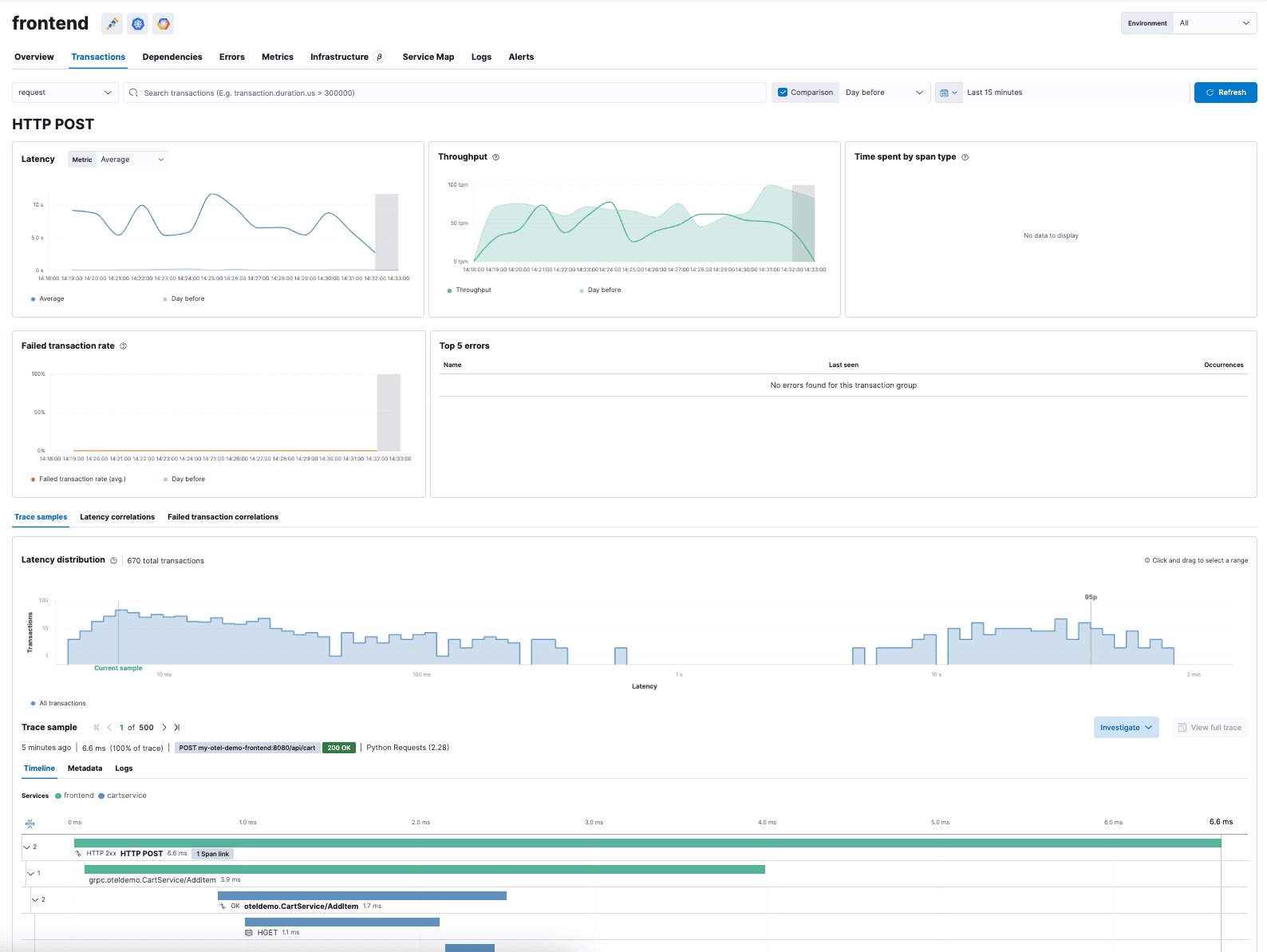Click the Google Cloud provider icon
This screenshot has width=1267, height=952.
click(164, 24)
